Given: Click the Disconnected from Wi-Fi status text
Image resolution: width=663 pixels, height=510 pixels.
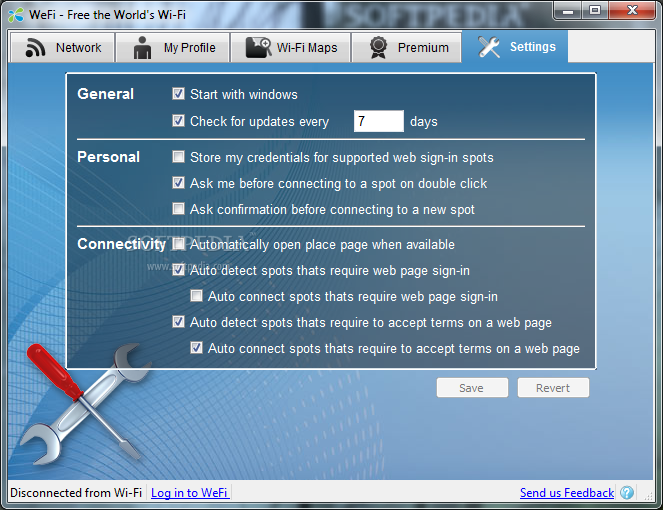Looking at the screenshot, I should pyautogui.click(x=76, y=493).
